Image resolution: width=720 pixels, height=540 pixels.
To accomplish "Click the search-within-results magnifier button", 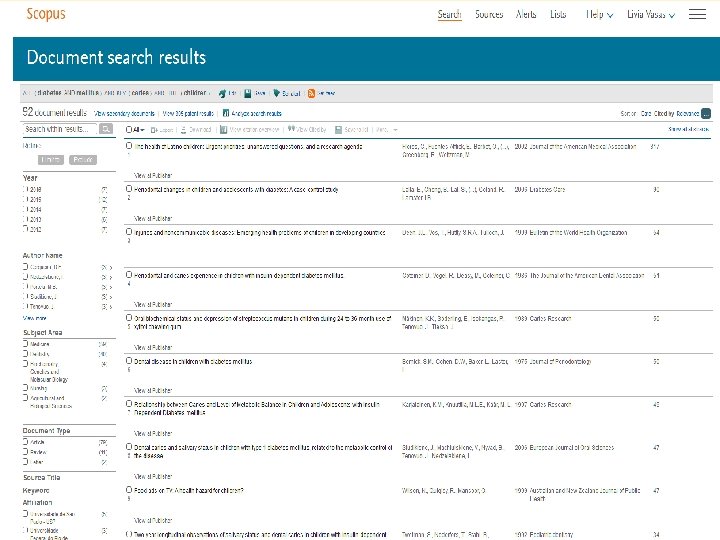I will tap(106, 129).
